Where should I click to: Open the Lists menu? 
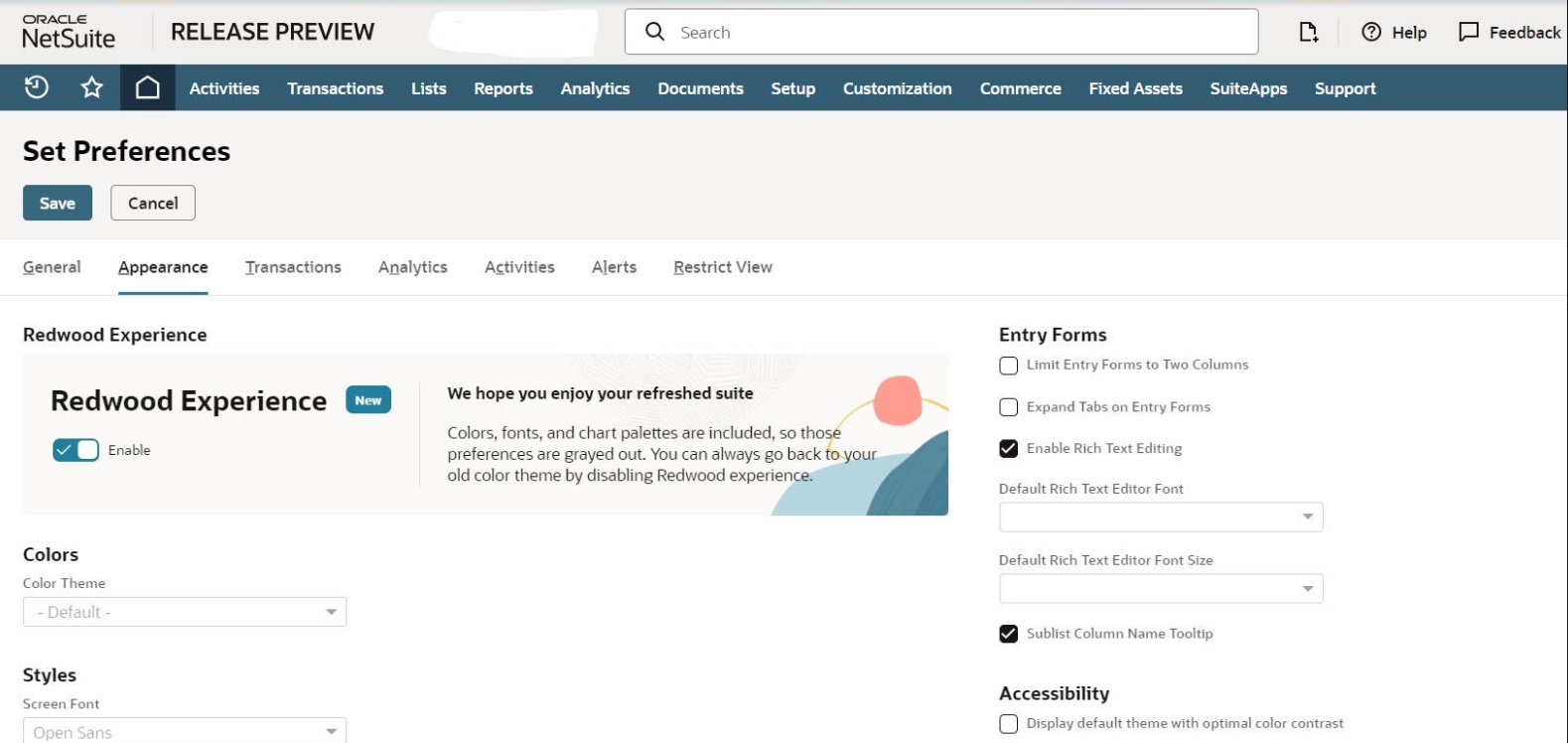[429, 88]
